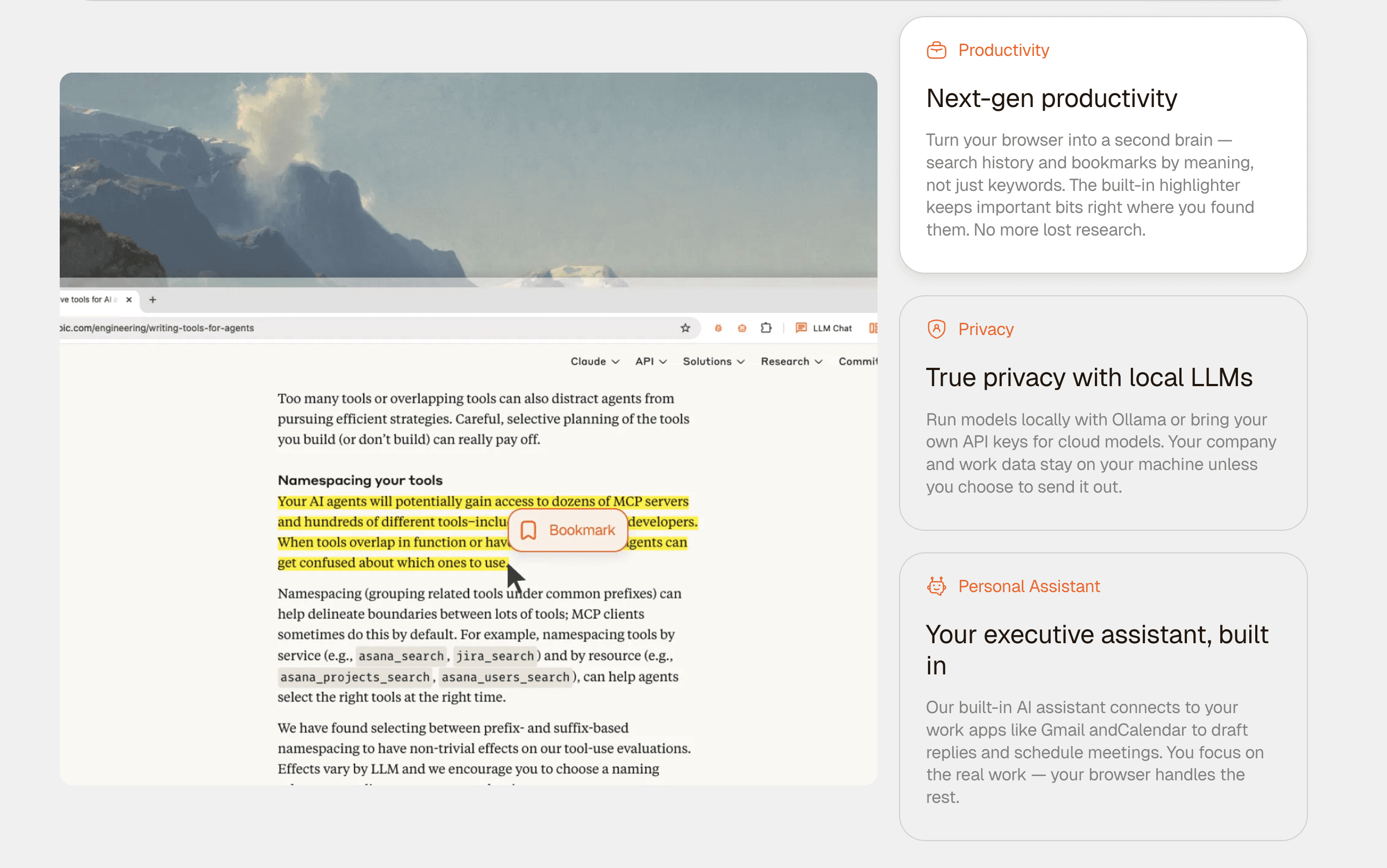Click the bookmark star in the address bar

(685, 328)
